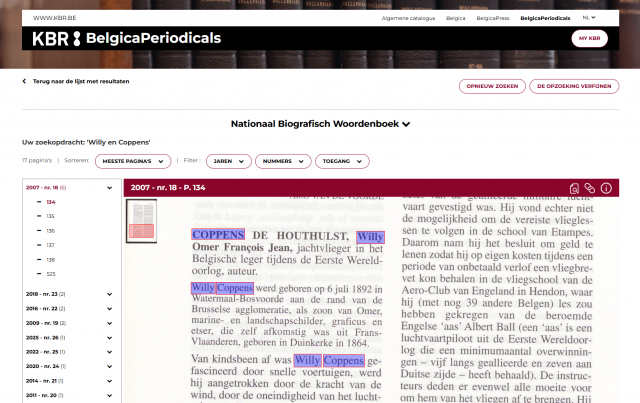
Task: Click the Opnieuw zoeken button
Action: (492, 86)
